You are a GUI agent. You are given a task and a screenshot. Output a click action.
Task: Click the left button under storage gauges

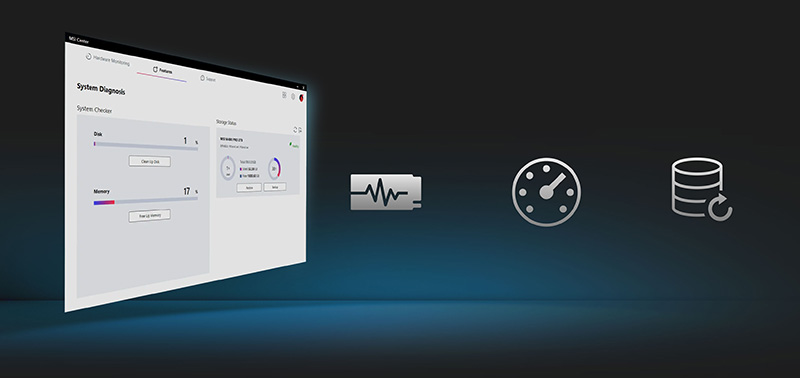[249, 188]
